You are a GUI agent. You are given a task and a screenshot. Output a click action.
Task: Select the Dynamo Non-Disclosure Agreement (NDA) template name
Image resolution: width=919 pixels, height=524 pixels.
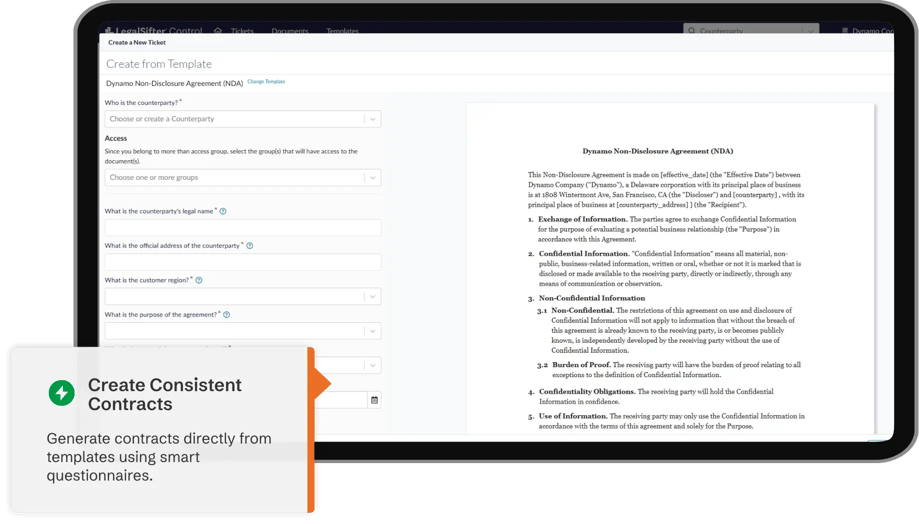[x=175, y=84]
